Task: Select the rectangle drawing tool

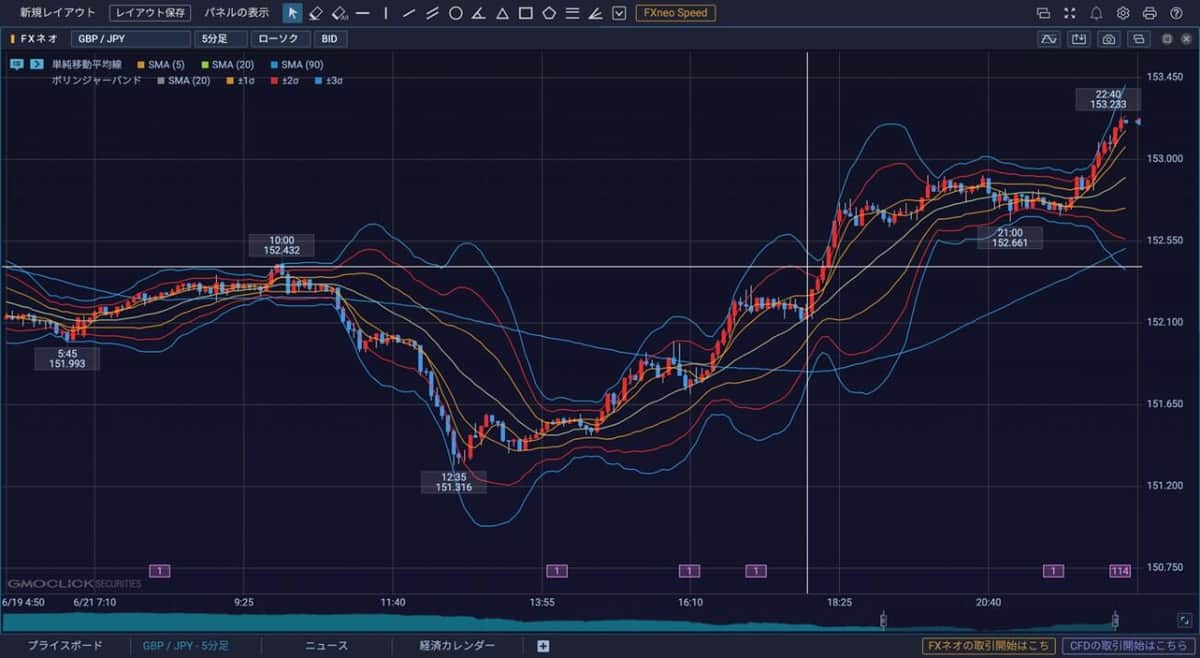Action: 525,13
